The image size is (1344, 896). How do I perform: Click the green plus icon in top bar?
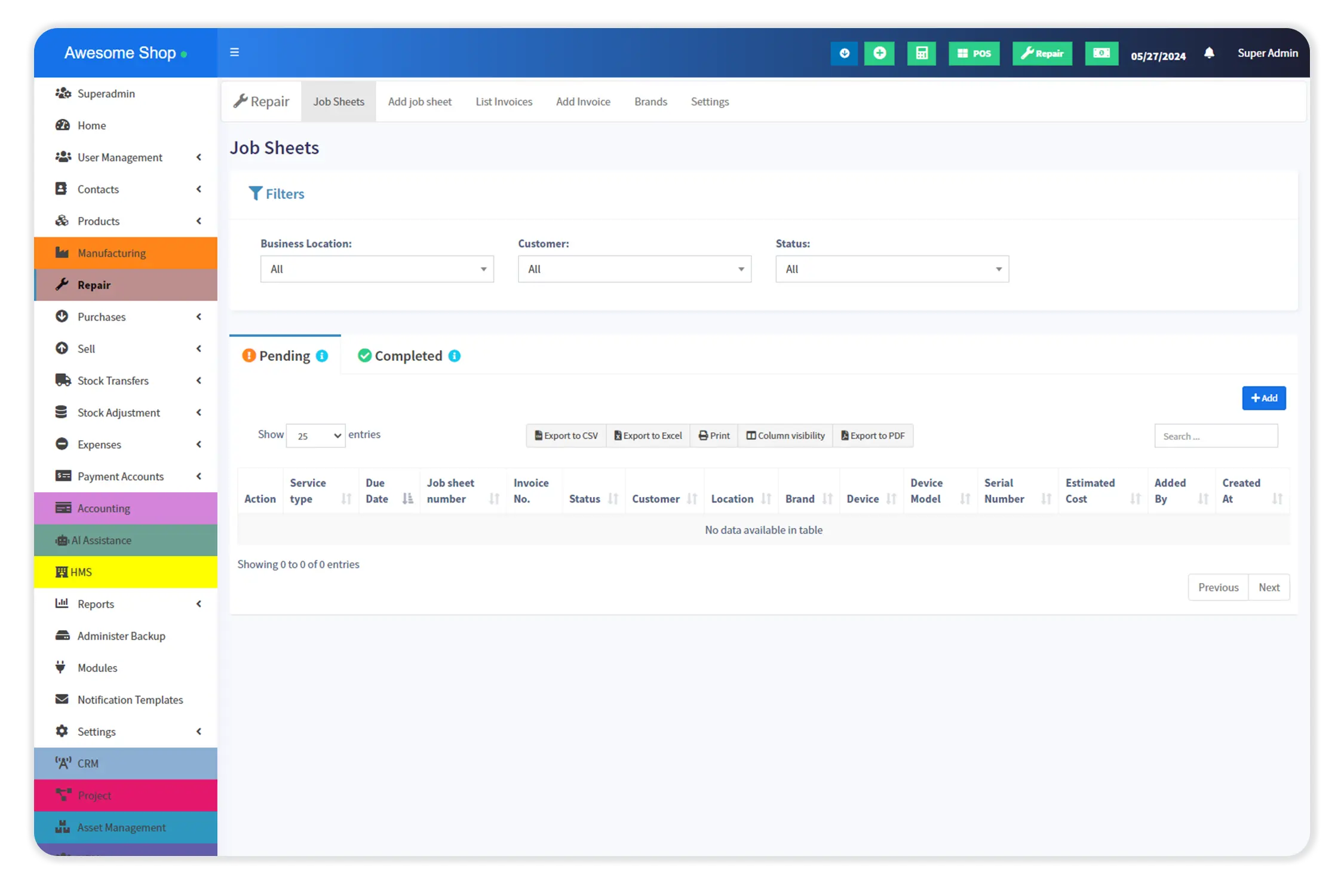(879, 53)
